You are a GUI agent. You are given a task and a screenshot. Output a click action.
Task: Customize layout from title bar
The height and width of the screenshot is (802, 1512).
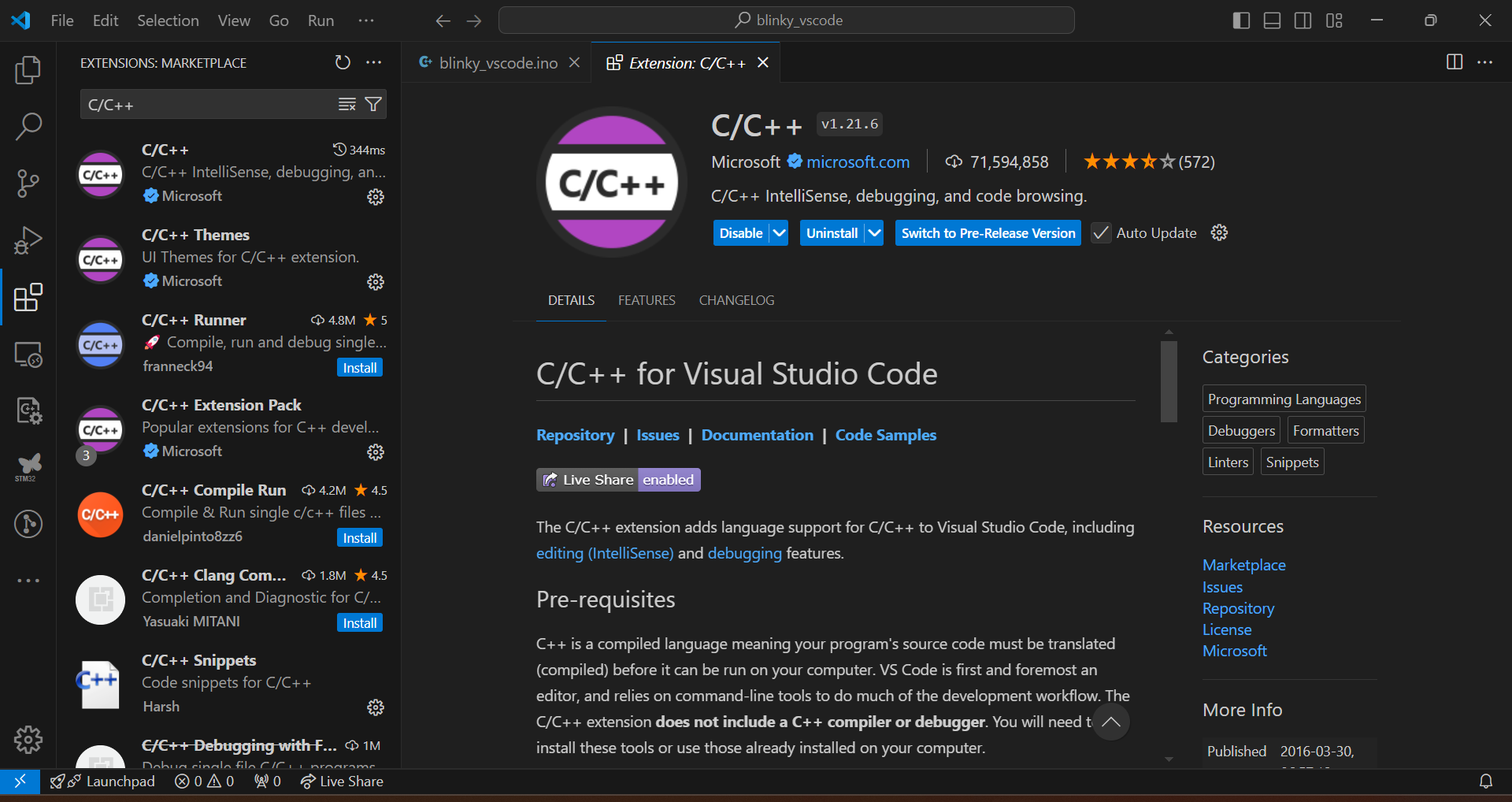1334,20
